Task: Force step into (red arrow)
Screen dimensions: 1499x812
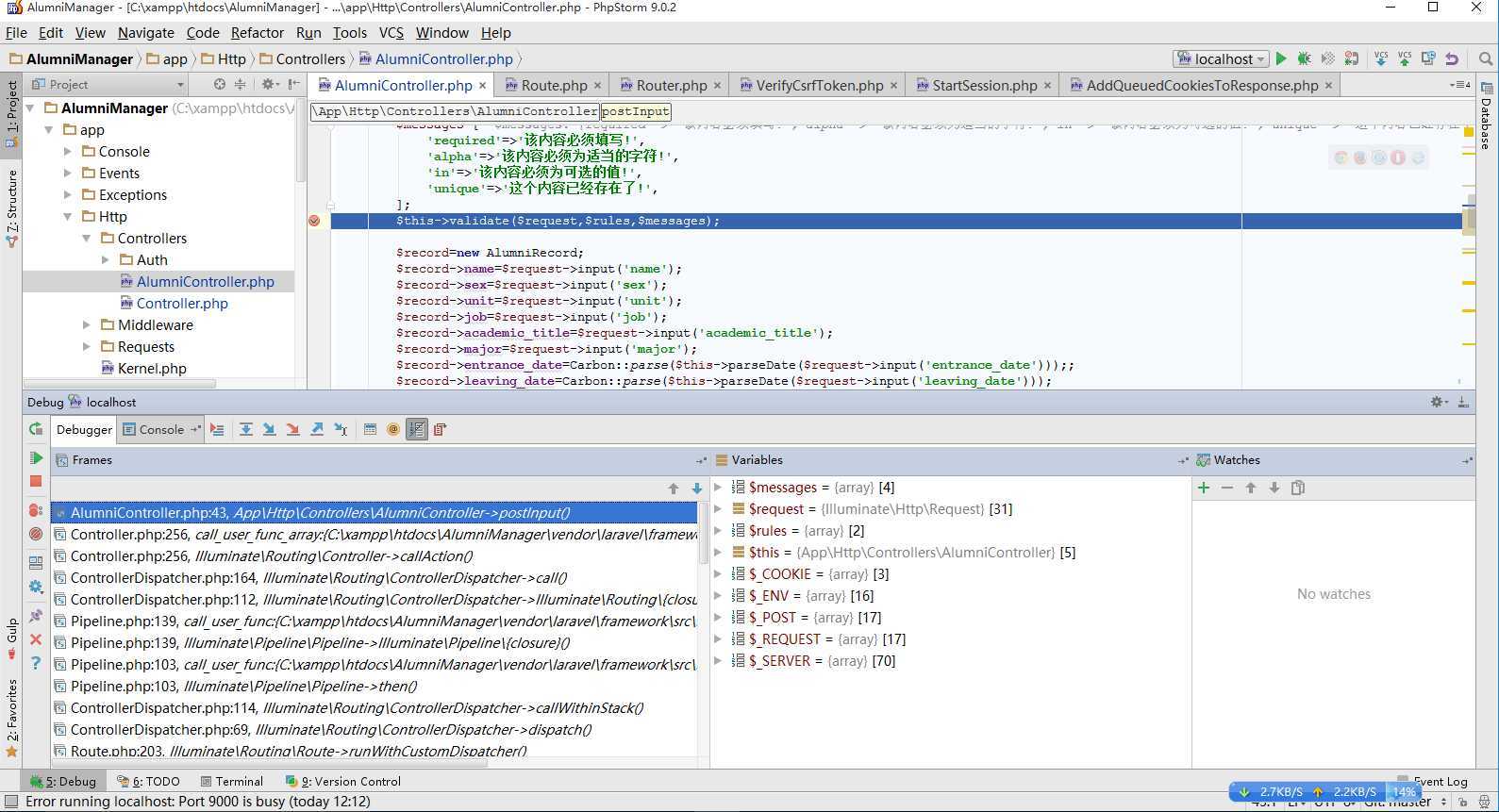Action: click(292, 429)
